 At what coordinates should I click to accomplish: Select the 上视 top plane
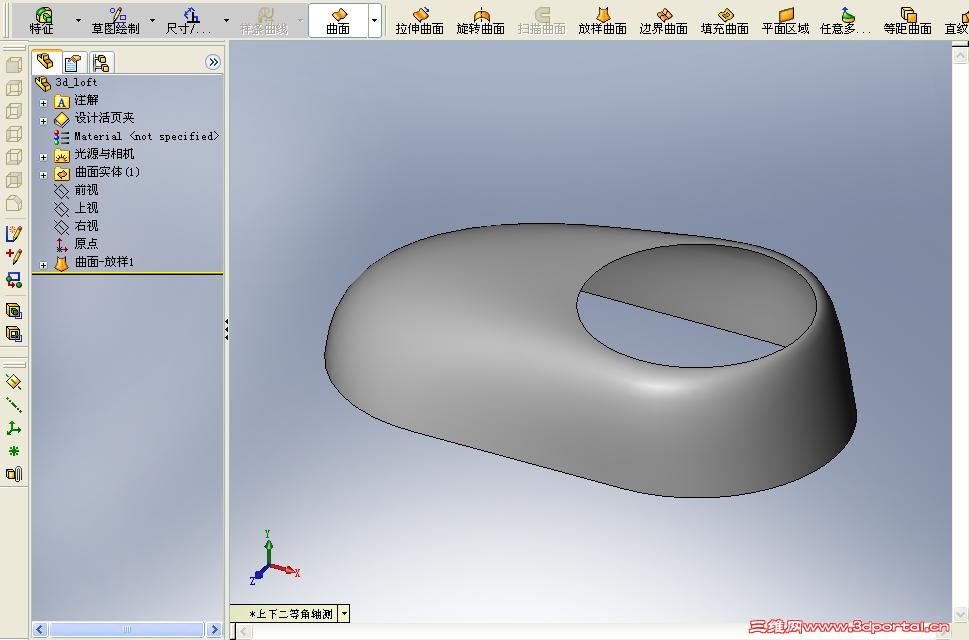(x=77, y=208)
